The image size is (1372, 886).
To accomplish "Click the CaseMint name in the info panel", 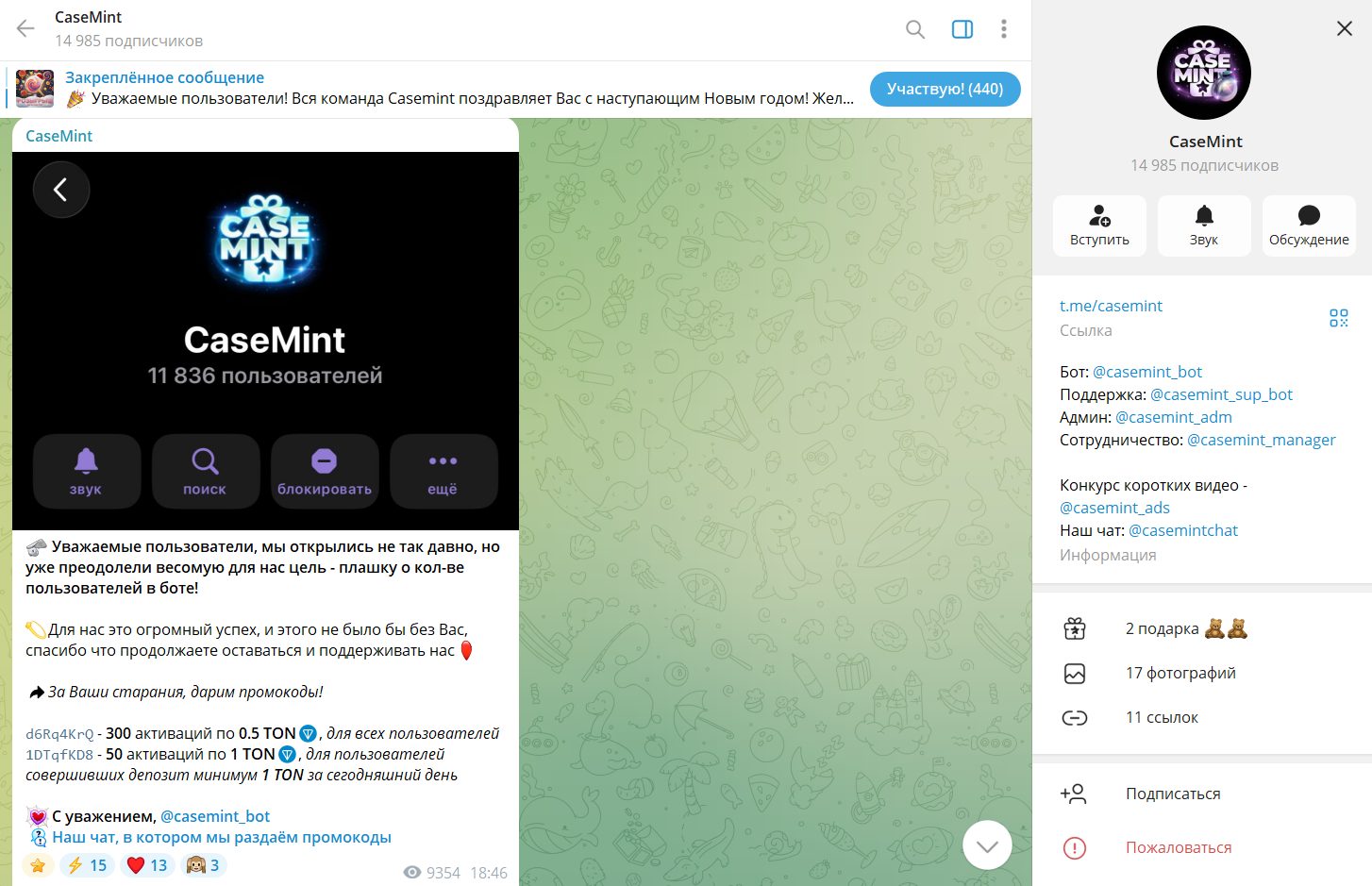I will [1205, 142].
